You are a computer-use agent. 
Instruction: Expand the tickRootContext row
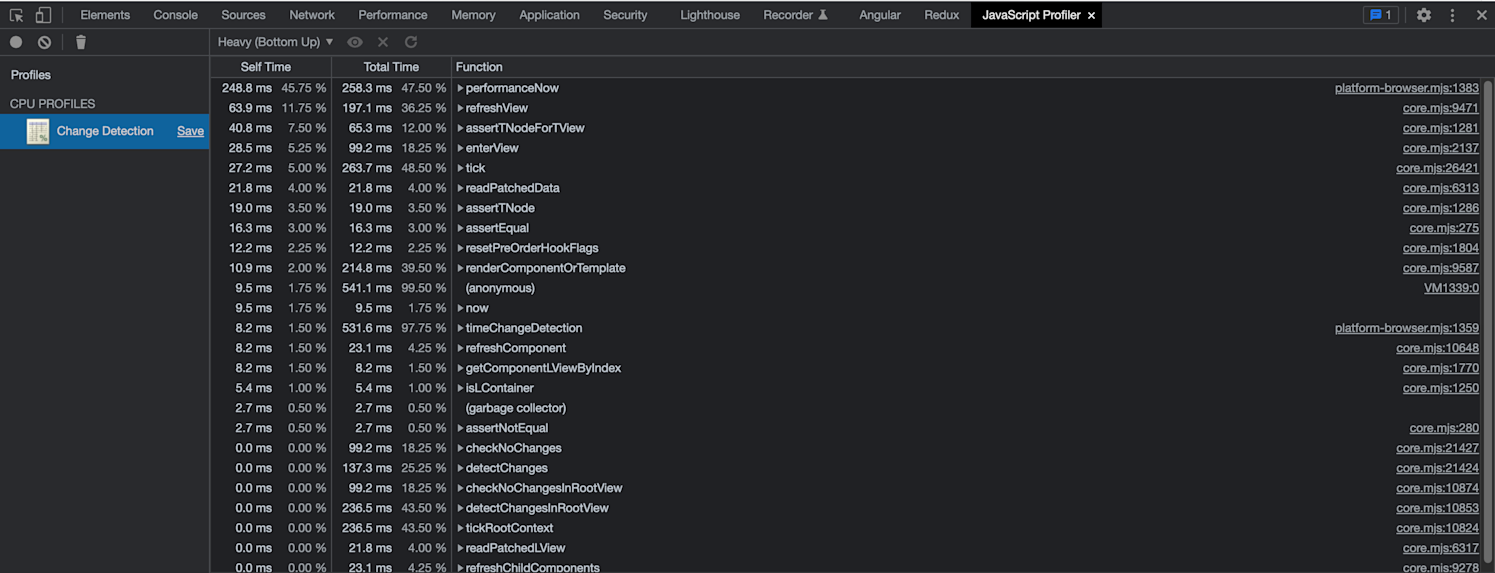460,528
